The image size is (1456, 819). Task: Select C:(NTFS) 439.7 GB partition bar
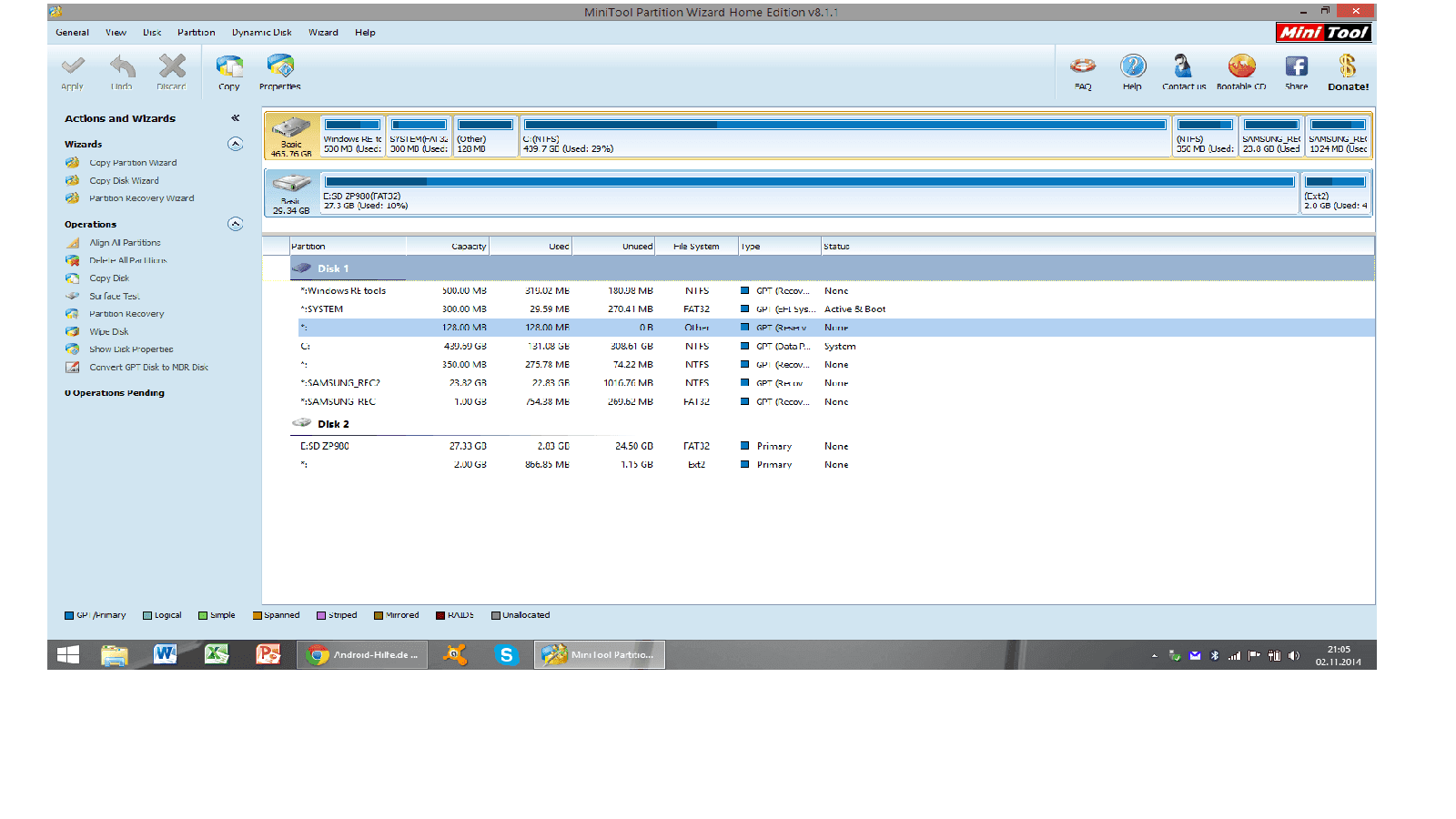[x=844, y=136]
